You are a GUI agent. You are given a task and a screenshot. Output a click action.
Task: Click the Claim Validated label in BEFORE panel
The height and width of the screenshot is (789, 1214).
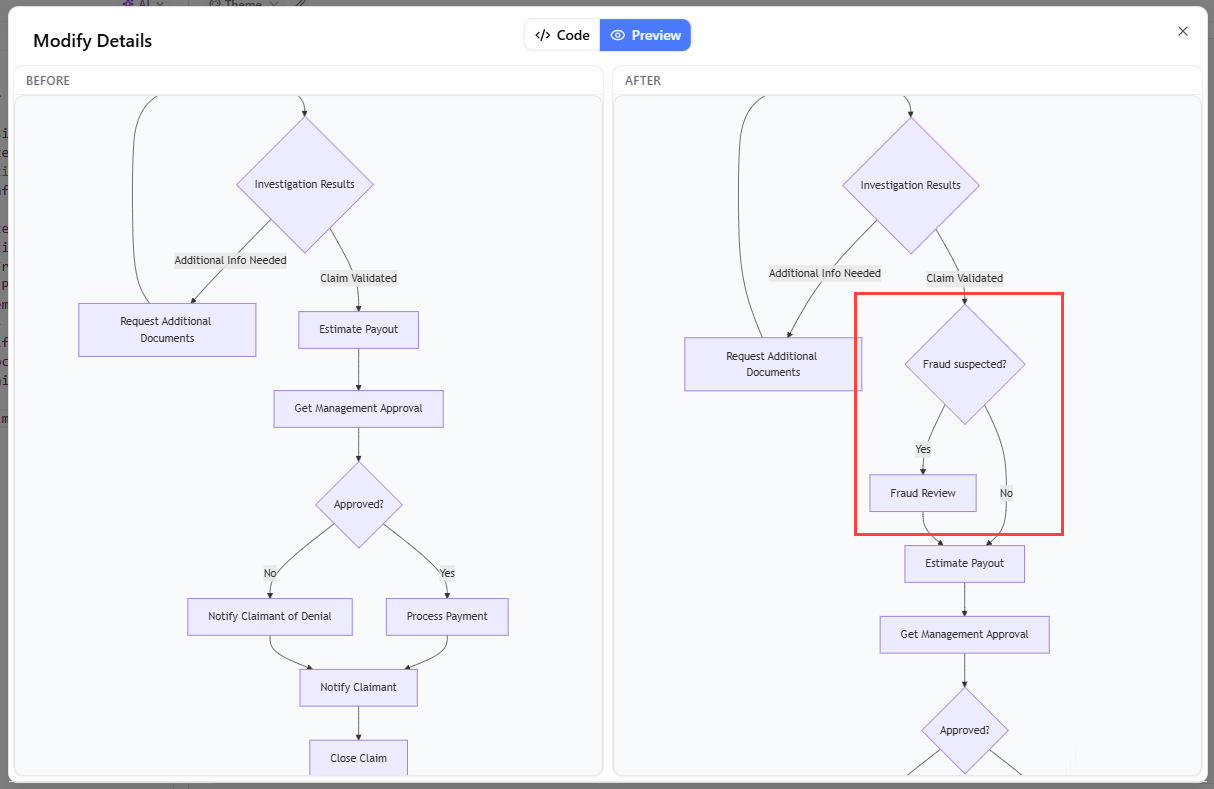tap(358, 278)
